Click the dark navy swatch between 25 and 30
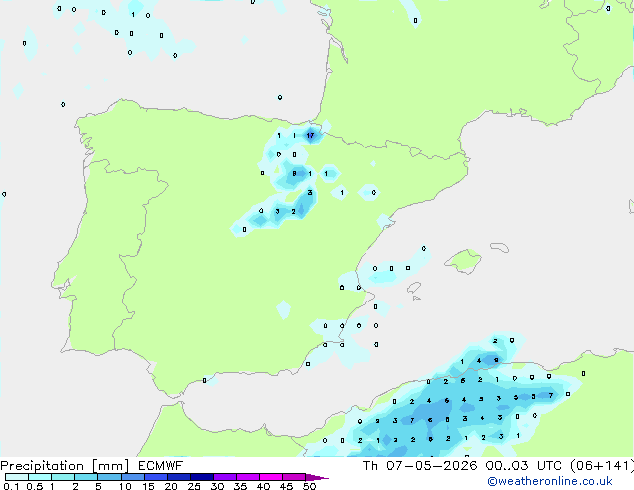Viewport: 634px width, 490px height. [x=202, y=477]
